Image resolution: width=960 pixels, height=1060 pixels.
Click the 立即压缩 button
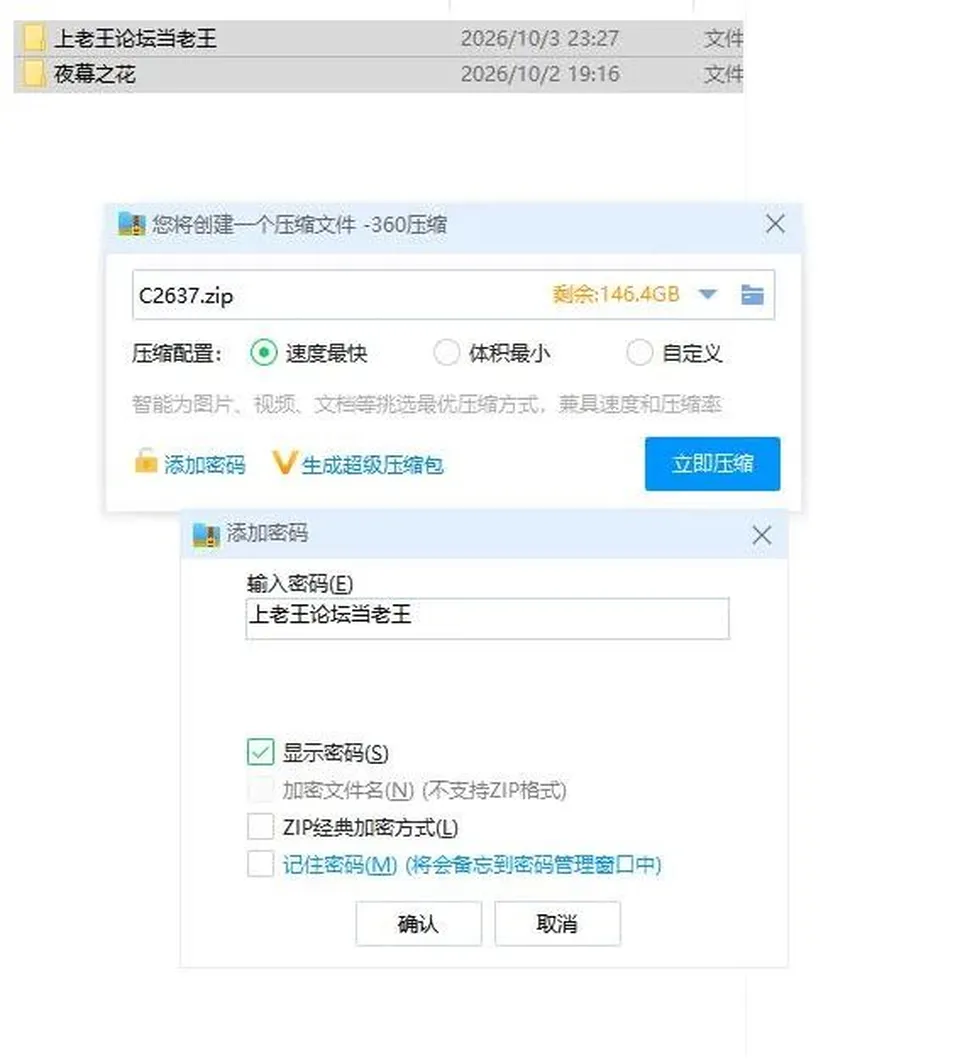click(713, 464)
